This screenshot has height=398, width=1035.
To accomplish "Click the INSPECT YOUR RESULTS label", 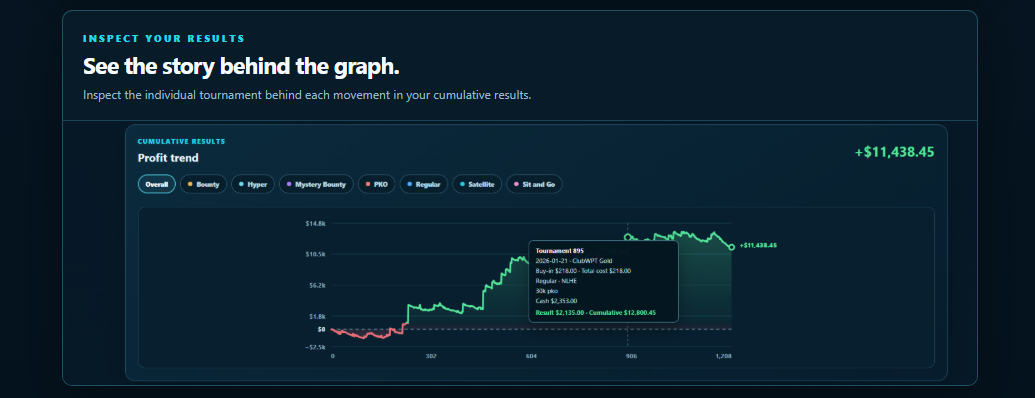I will pos(164,39).
